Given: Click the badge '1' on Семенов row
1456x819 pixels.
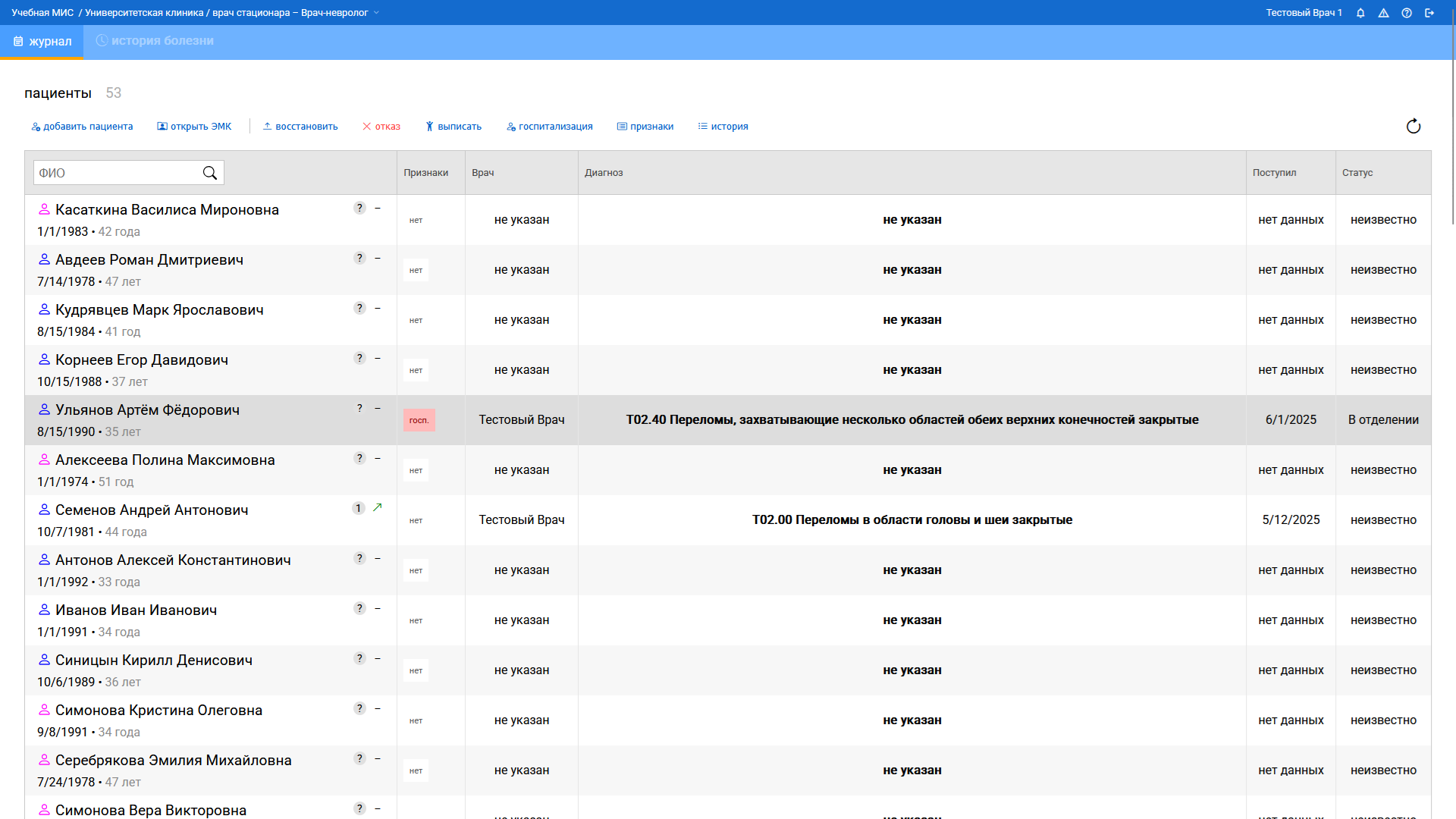Looking at the screenshot, I should [x=359, y=508].
